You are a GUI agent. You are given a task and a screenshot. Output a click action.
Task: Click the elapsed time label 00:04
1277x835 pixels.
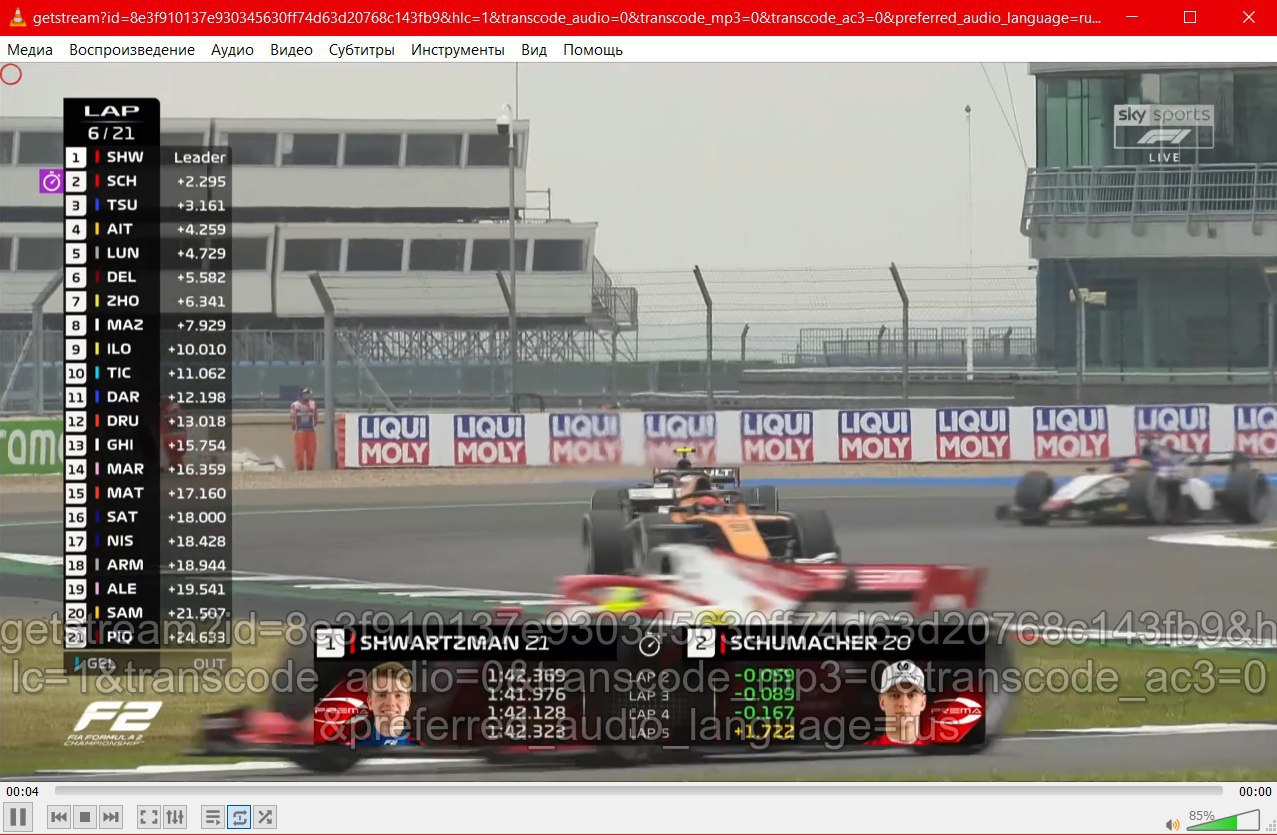[22, 791]
